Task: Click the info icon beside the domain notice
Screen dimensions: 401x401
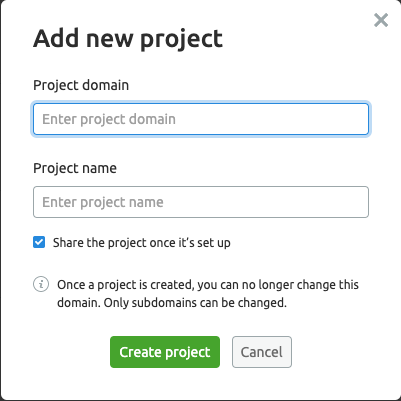Action: click(x=41, y=284)
